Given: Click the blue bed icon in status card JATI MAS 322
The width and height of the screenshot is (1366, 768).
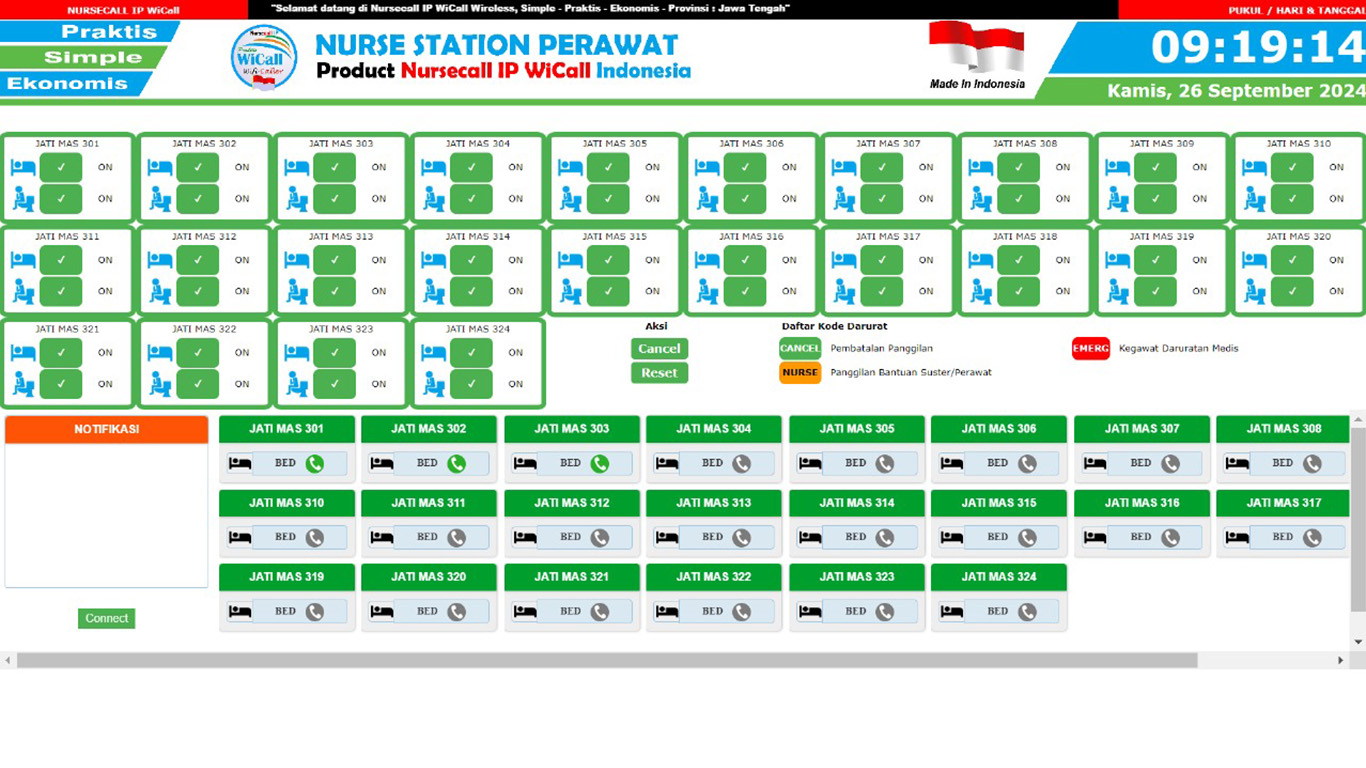Looking at the screenshot, I should (x=160, y=353).
